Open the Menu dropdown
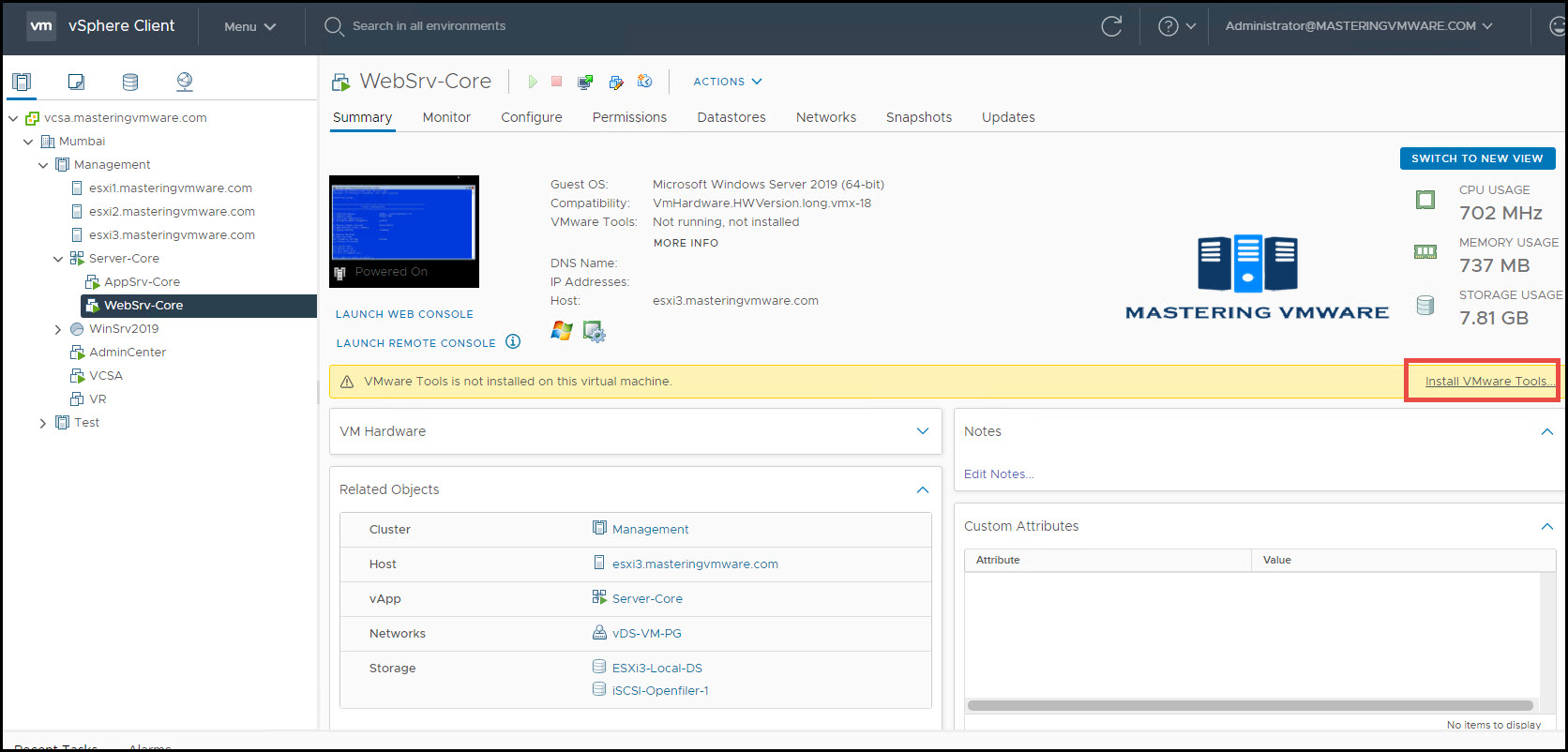 point(249,26)
